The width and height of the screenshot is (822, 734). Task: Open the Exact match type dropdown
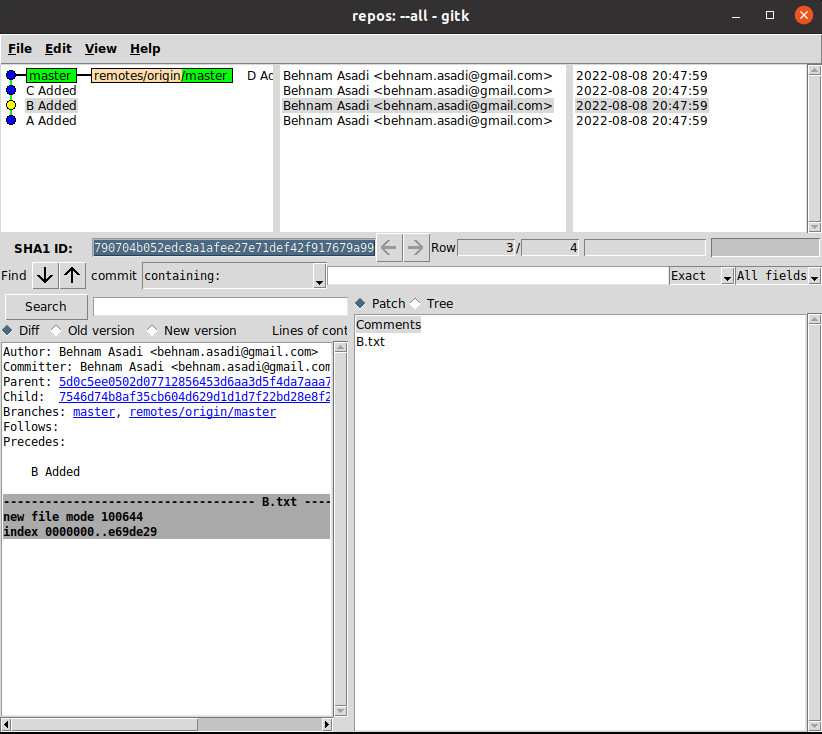click(701, 276)
